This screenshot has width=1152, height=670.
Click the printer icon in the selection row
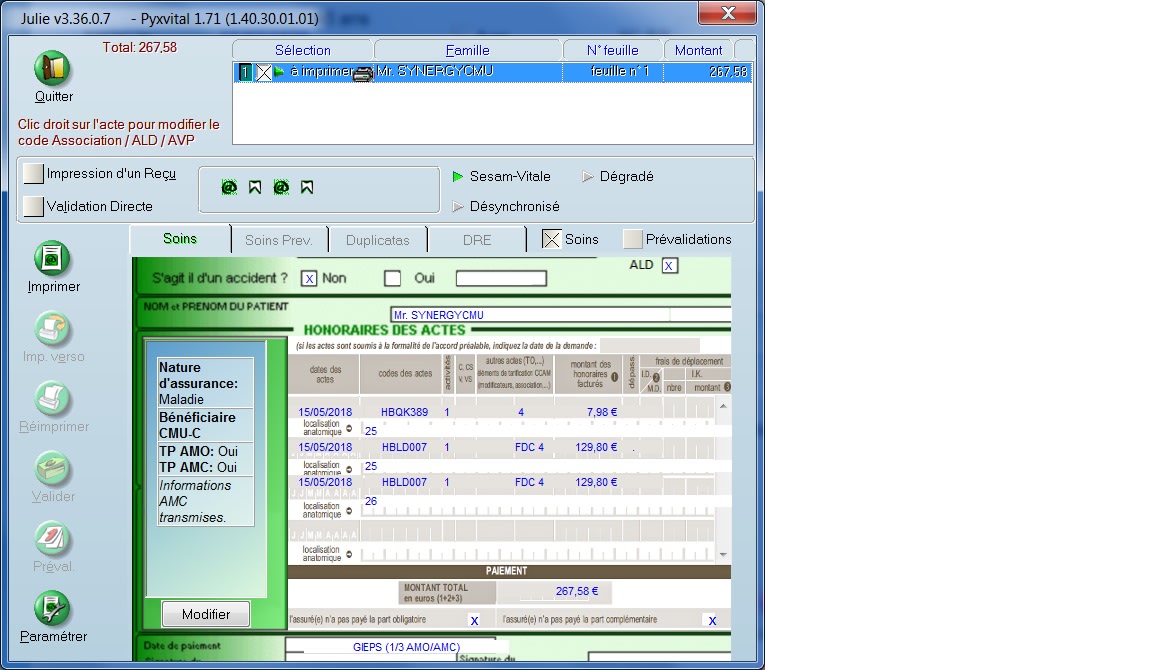(x=364, y=72)
